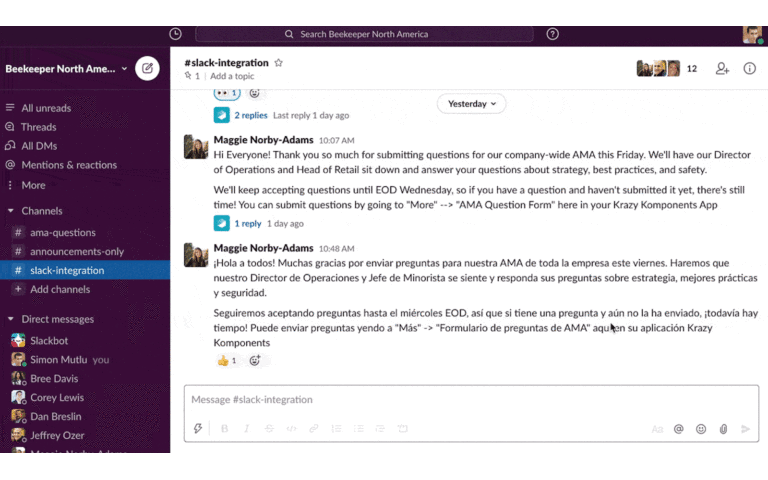Search Beekeeper North America field
Screen dimensions: 768x480
[x=364, y=34]
